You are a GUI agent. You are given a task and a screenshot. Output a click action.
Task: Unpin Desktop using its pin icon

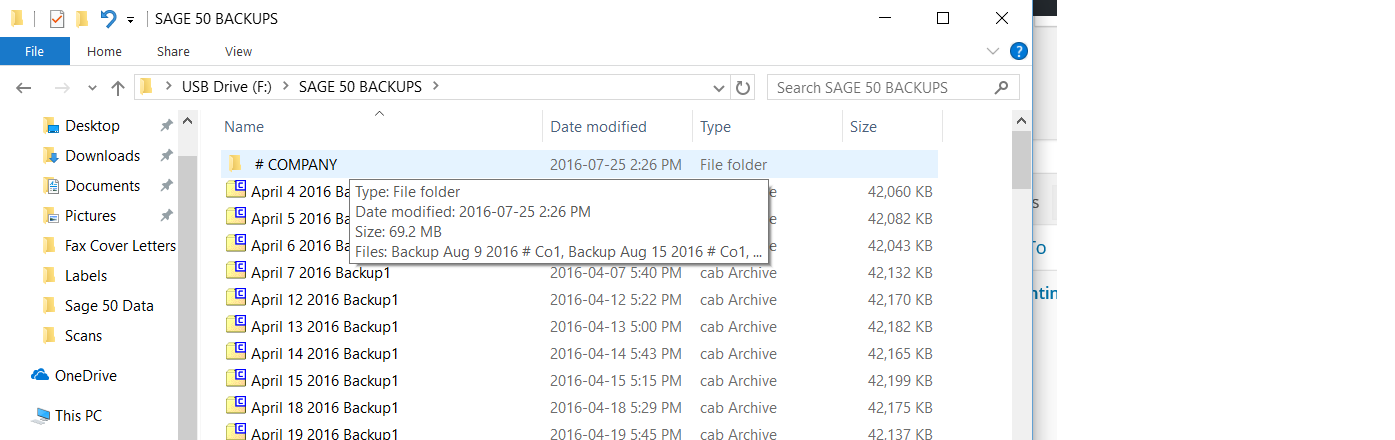click(166, 126)
